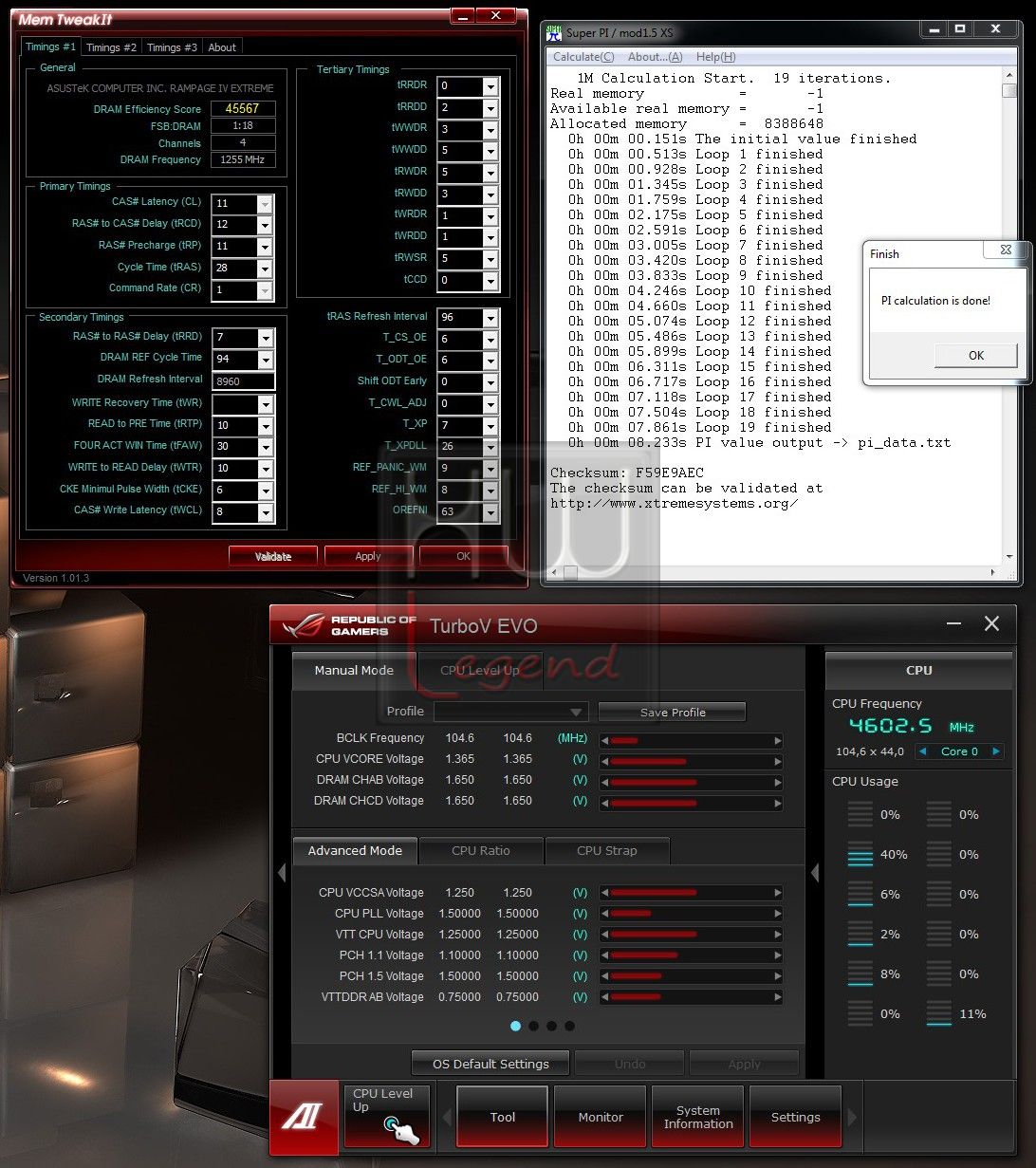This screenshot has width=1036, height=1168.
Task: Open Settings button in TurboV bottom bar
Action: pos(796,1118)
